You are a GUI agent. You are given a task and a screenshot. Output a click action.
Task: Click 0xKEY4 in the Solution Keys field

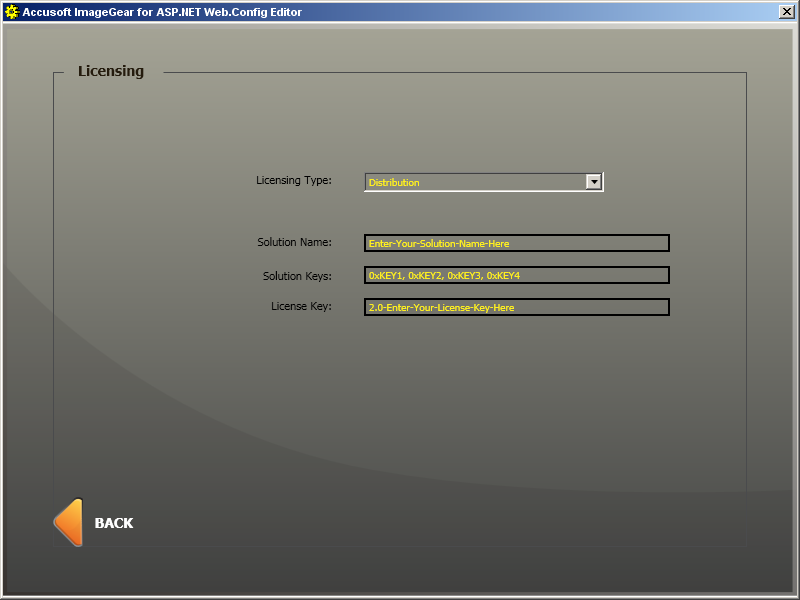coord(503,275)
